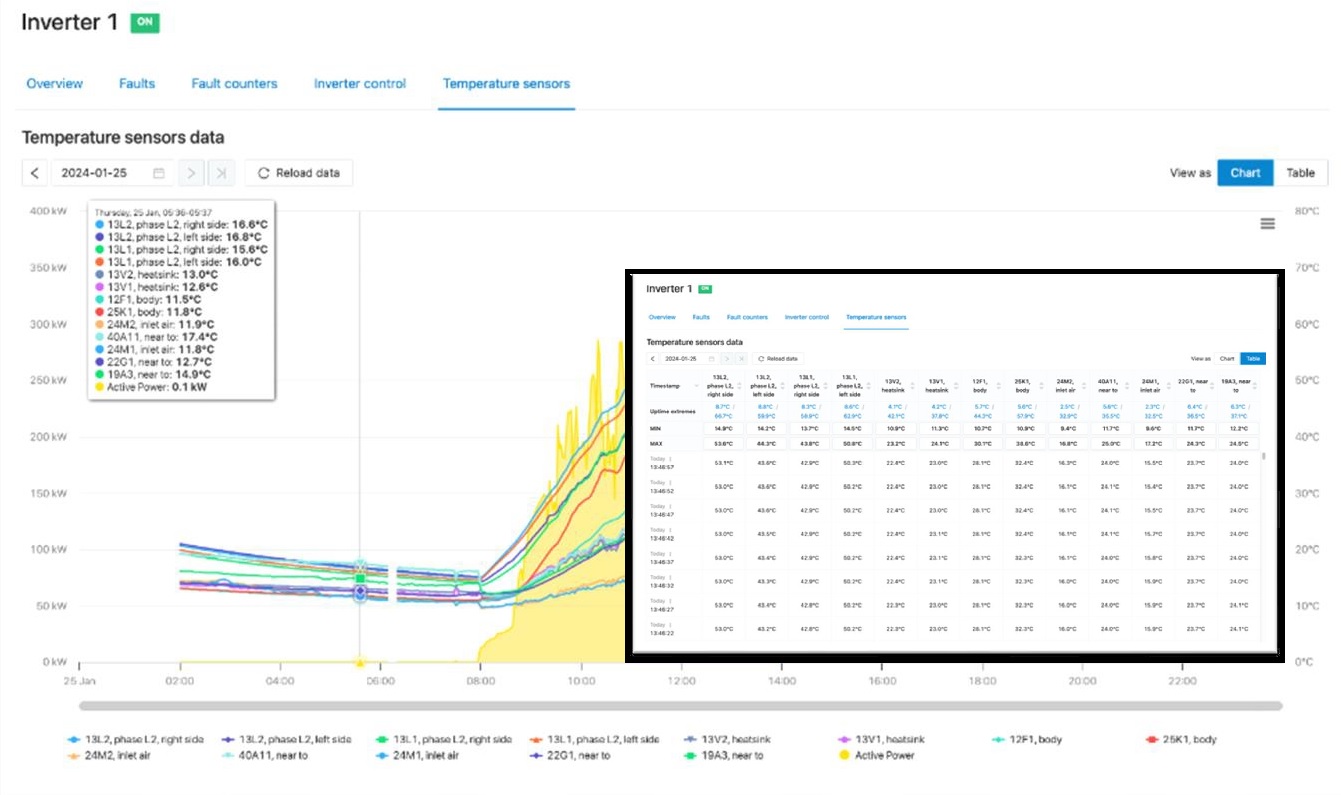Open Overview tab in main window

tap(54, 84)
